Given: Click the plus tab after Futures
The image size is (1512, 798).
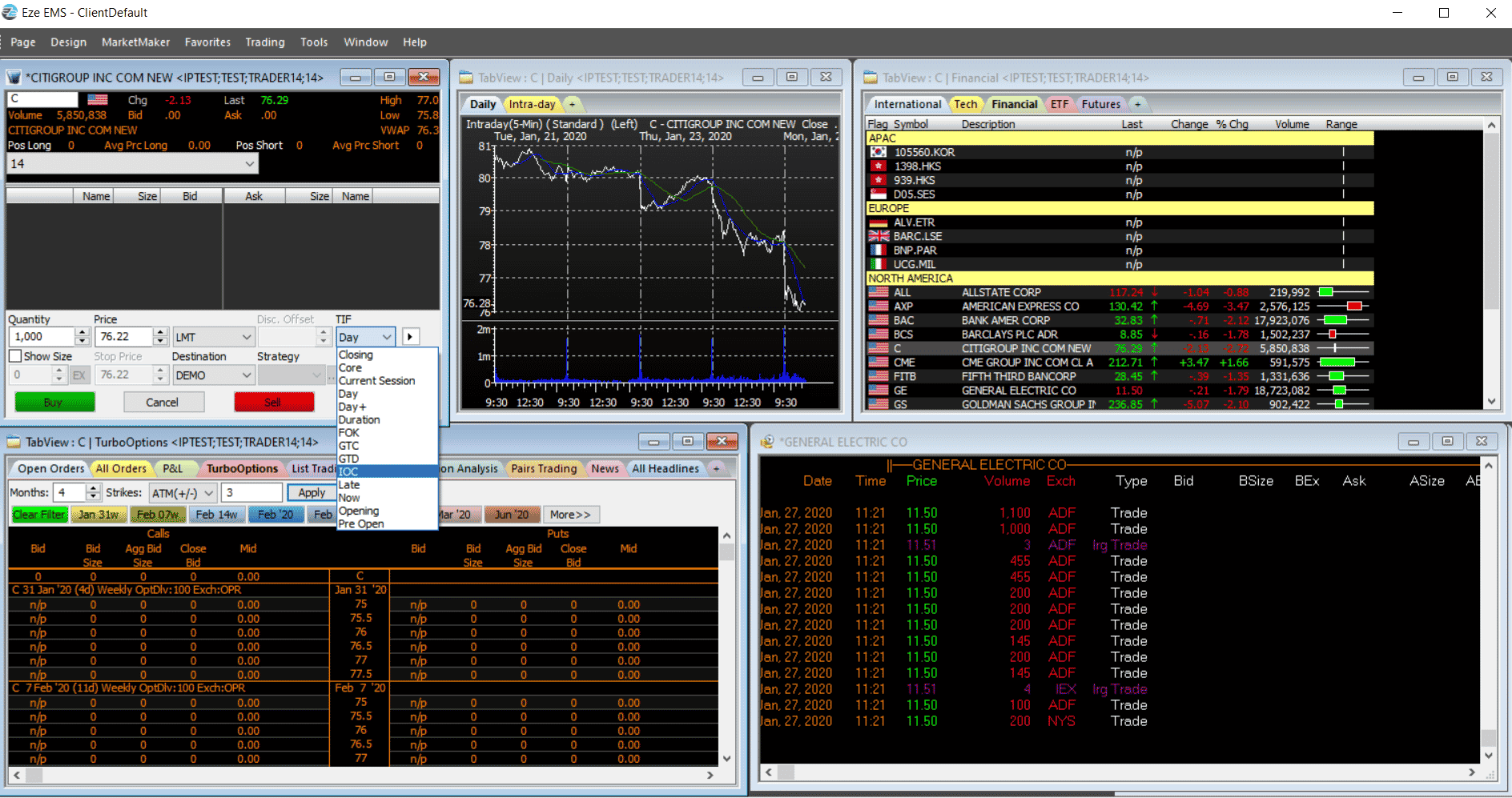Looking at the screenshot, I should (x=1137, y=104).
